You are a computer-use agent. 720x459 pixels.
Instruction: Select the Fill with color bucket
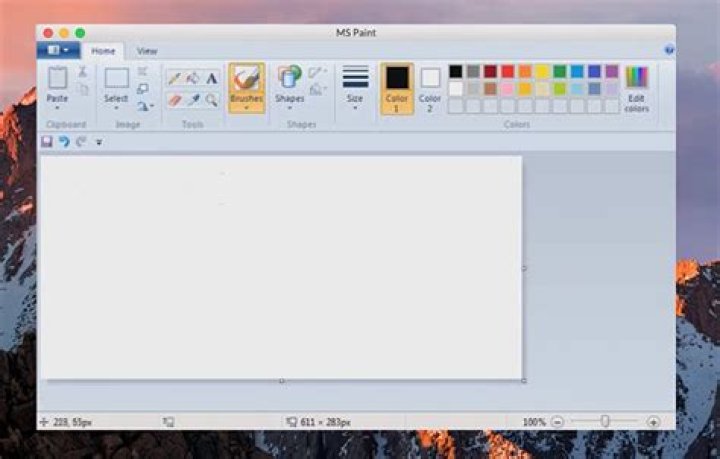[193, 78]
